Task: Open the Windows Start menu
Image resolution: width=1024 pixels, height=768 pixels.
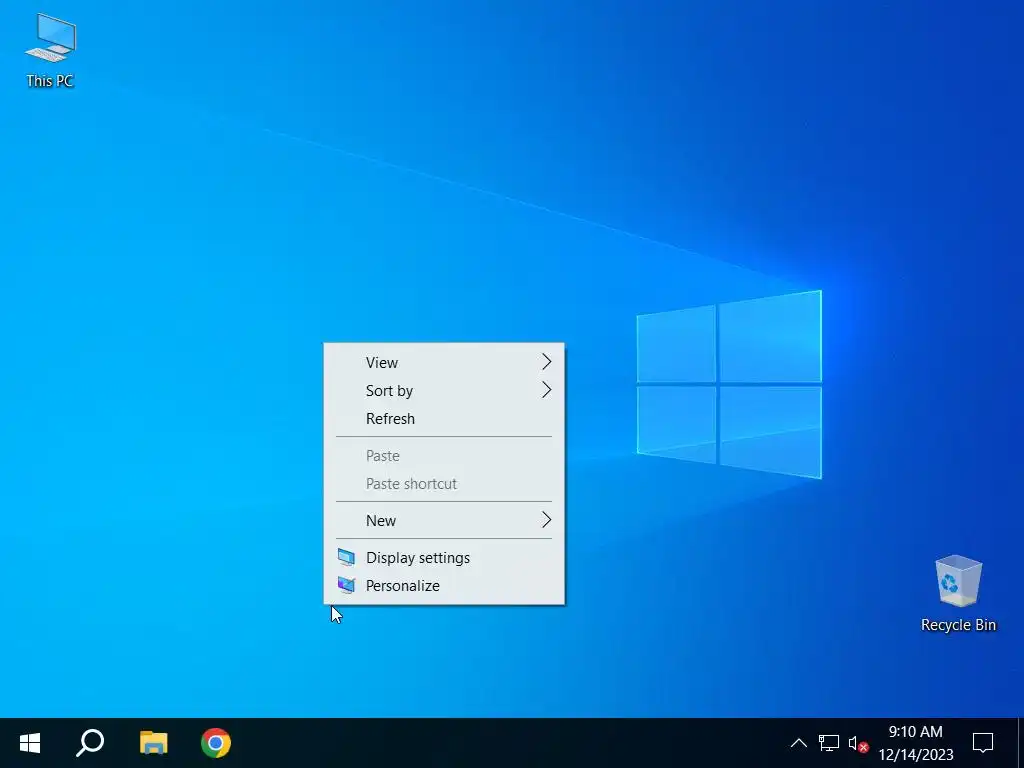Action: tap(30, 743)
